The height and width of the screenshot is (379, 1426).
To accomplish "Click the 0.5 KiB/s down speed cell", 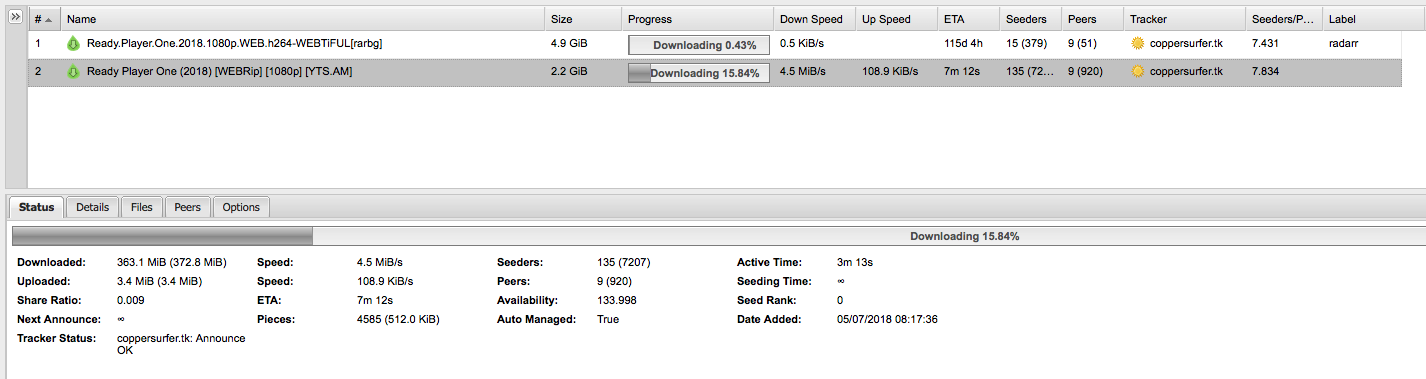I will tap(801, 44).
